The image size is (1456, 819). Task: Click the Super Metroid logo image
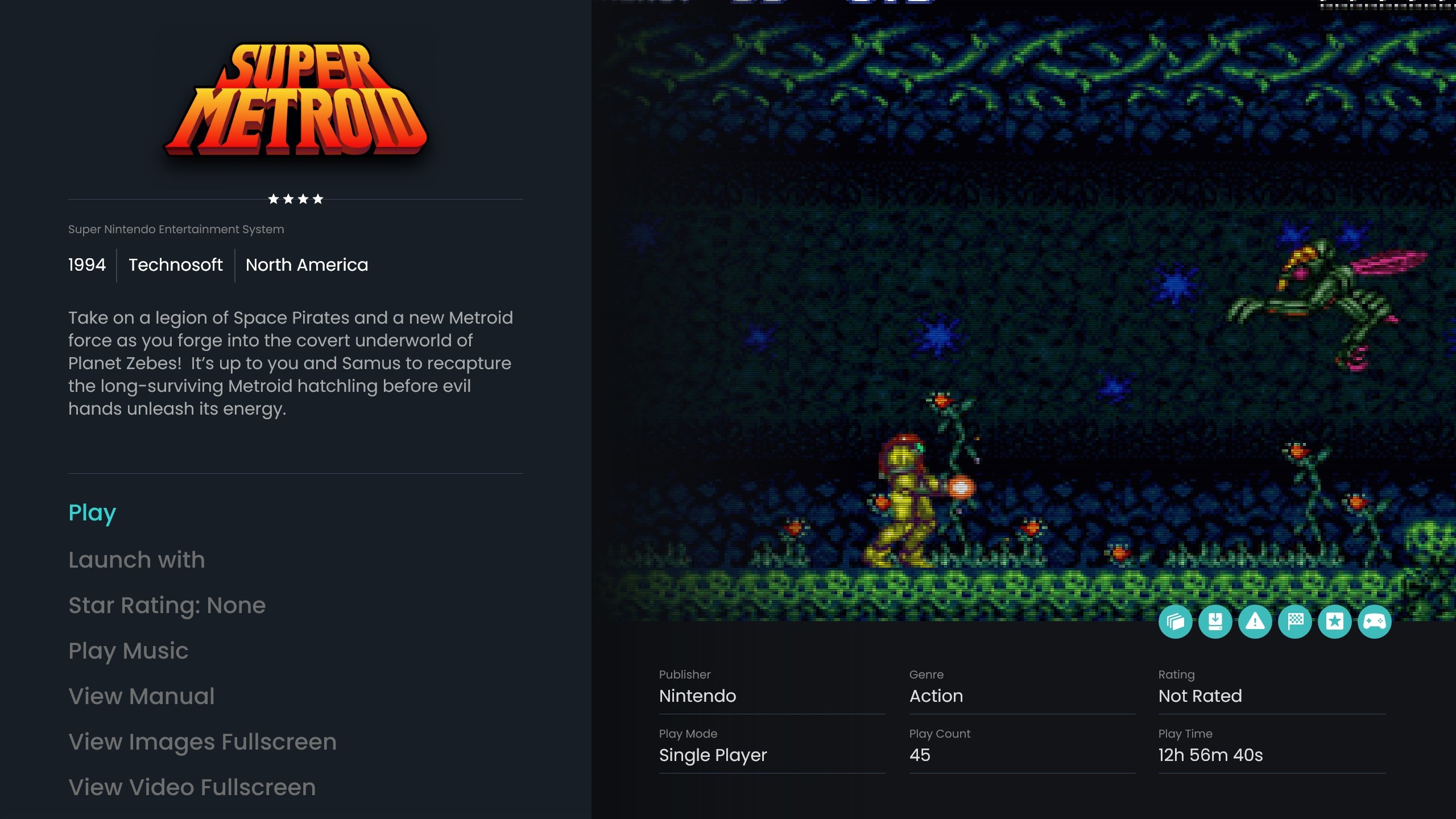pyautogui.click(x=296, y=100)
